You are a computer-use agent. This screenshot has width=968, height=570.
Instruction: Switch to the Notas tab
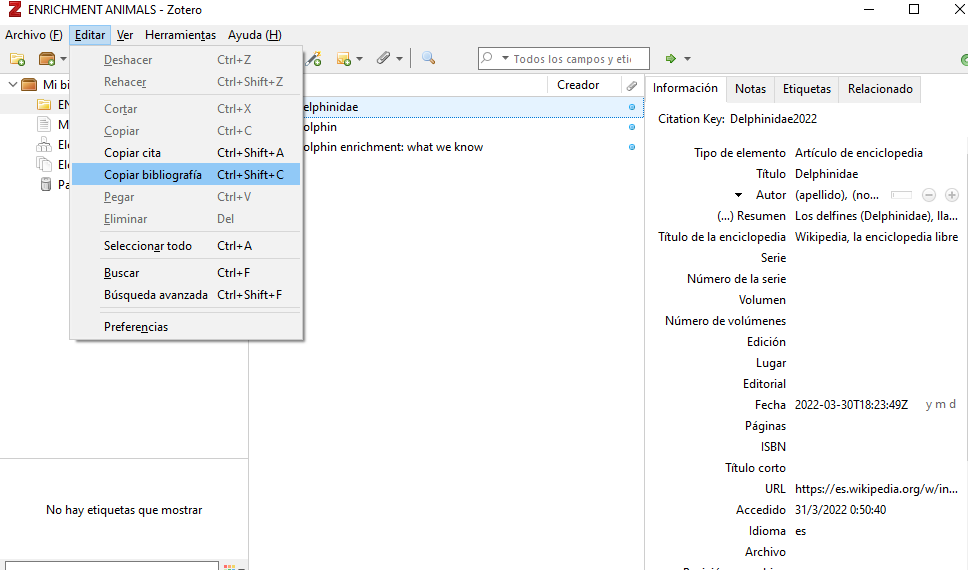pyautogui.click(x=750, y=89)
